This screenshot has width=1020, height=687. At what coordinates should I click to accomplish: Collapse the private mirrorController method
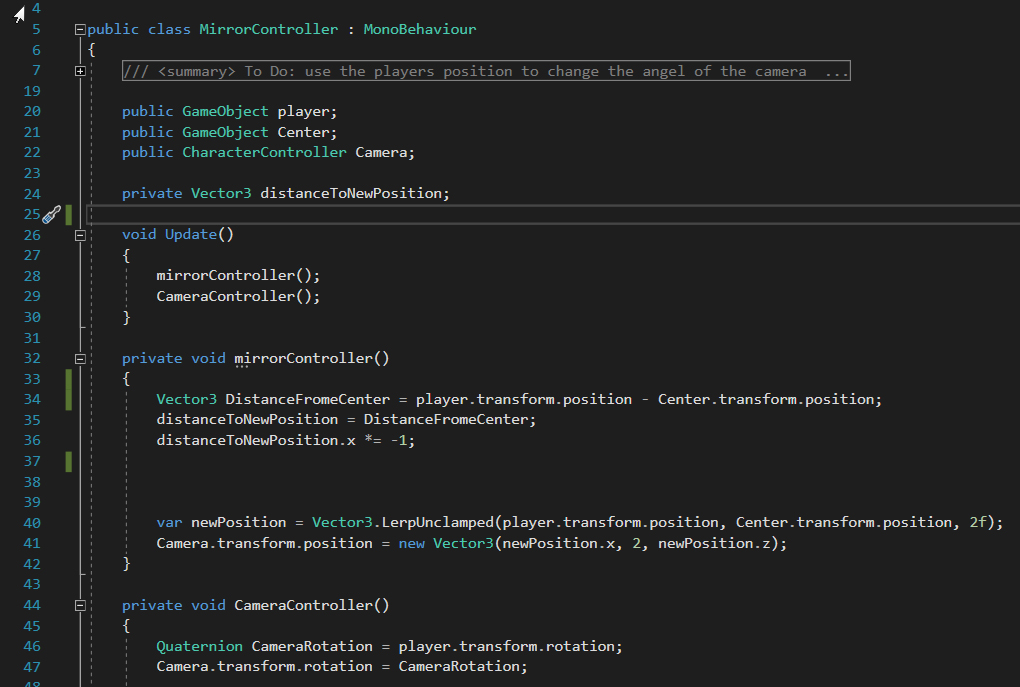[x=79, y=358]
